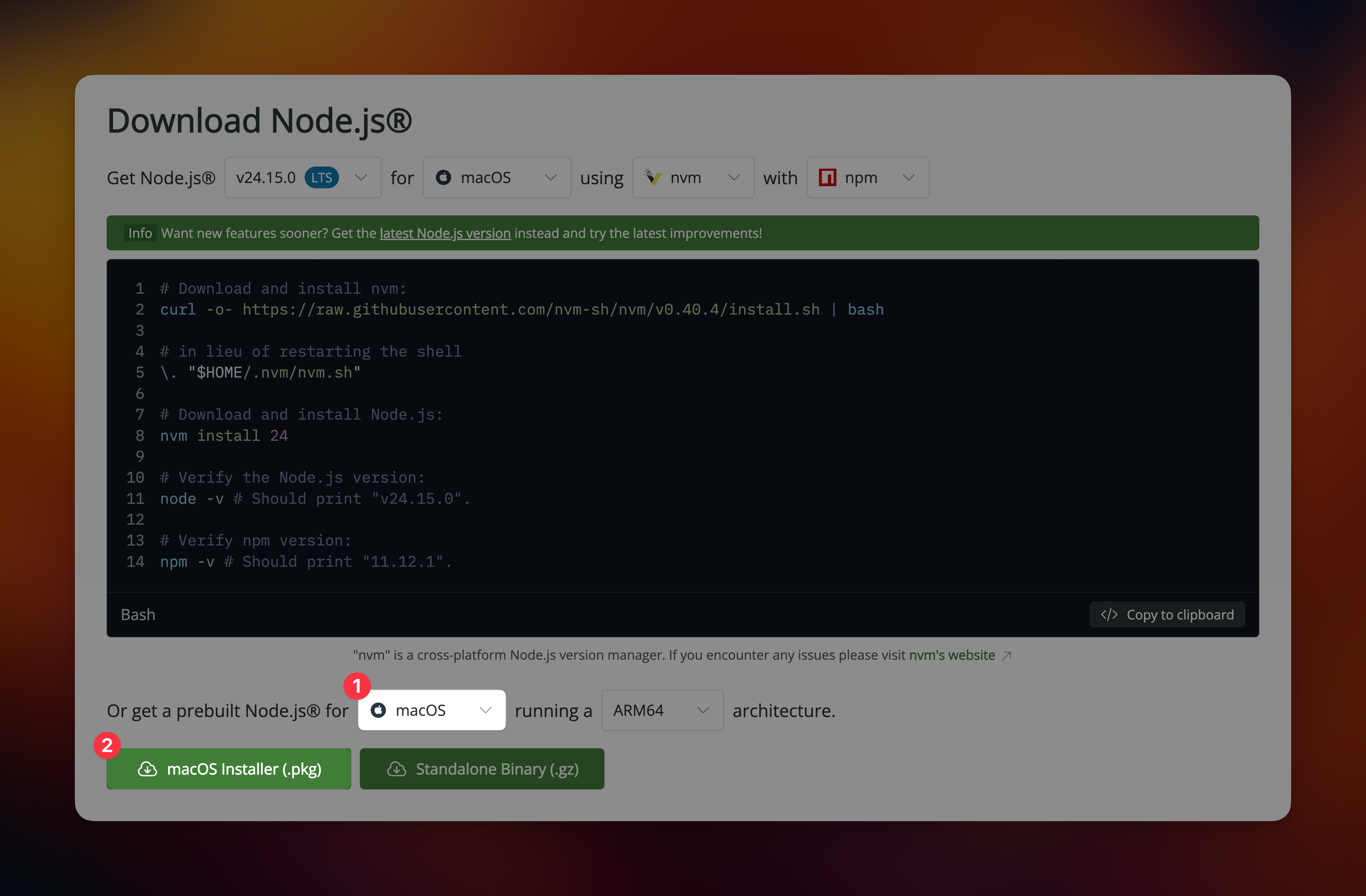Click the Bash language label

tap(138, 615)
